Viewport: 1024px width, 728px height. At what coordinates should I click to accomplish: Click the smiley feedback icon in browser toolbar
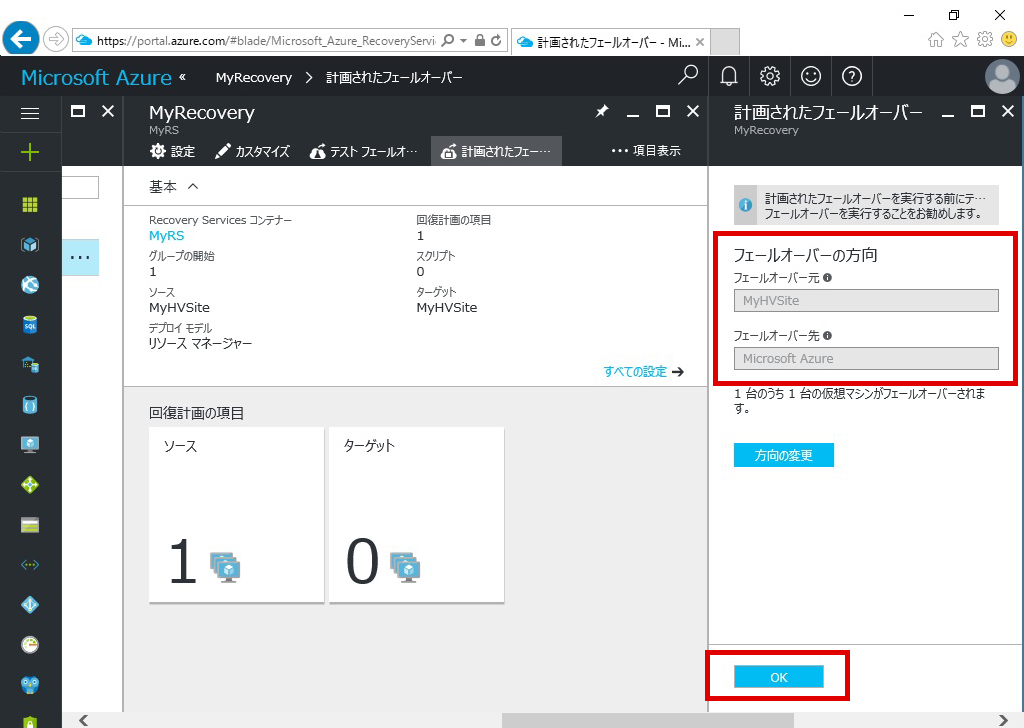1009,40
